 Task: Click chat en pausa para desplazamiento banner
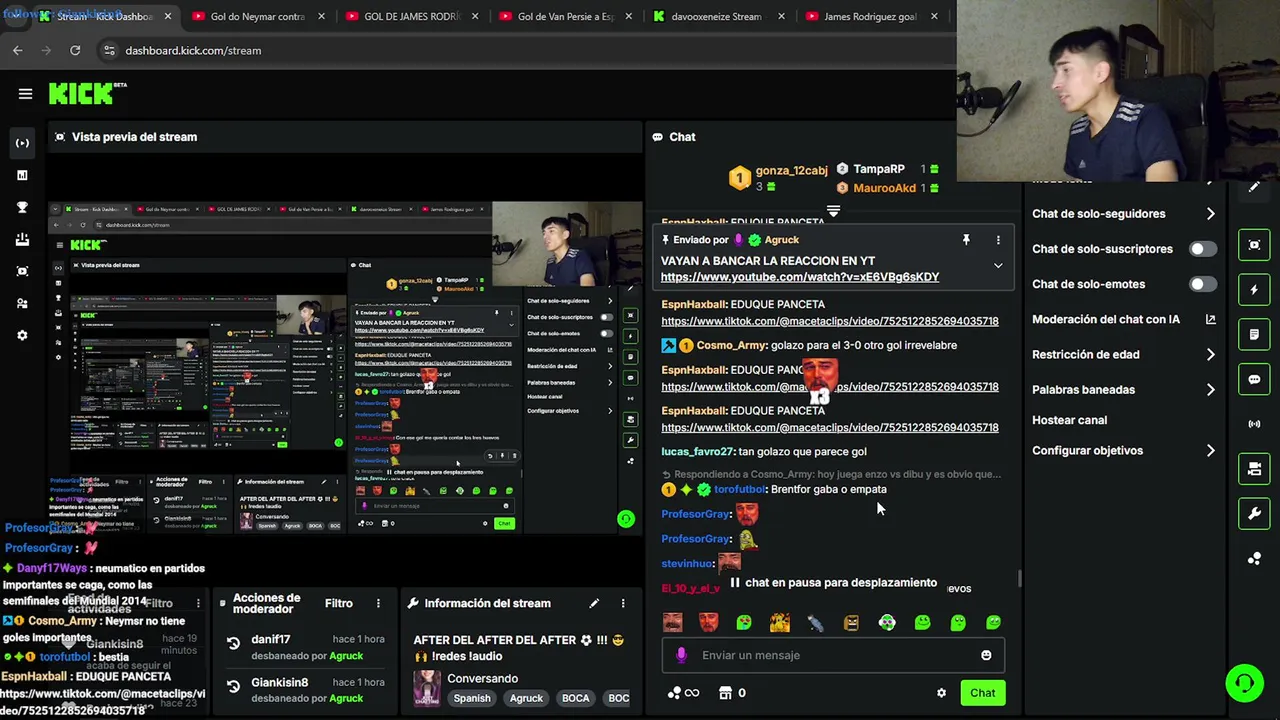click(833, 583)
